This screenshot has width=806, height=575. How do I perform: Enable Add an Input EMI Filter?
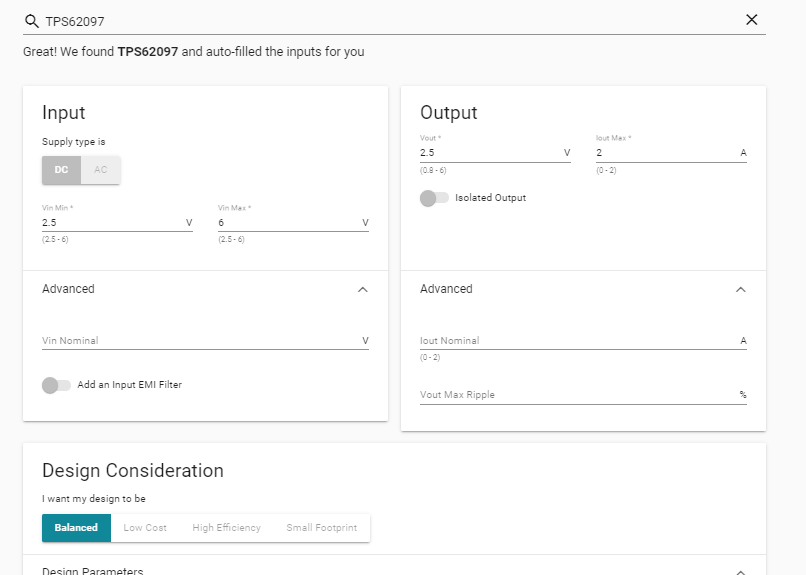(x=57, y=385)
